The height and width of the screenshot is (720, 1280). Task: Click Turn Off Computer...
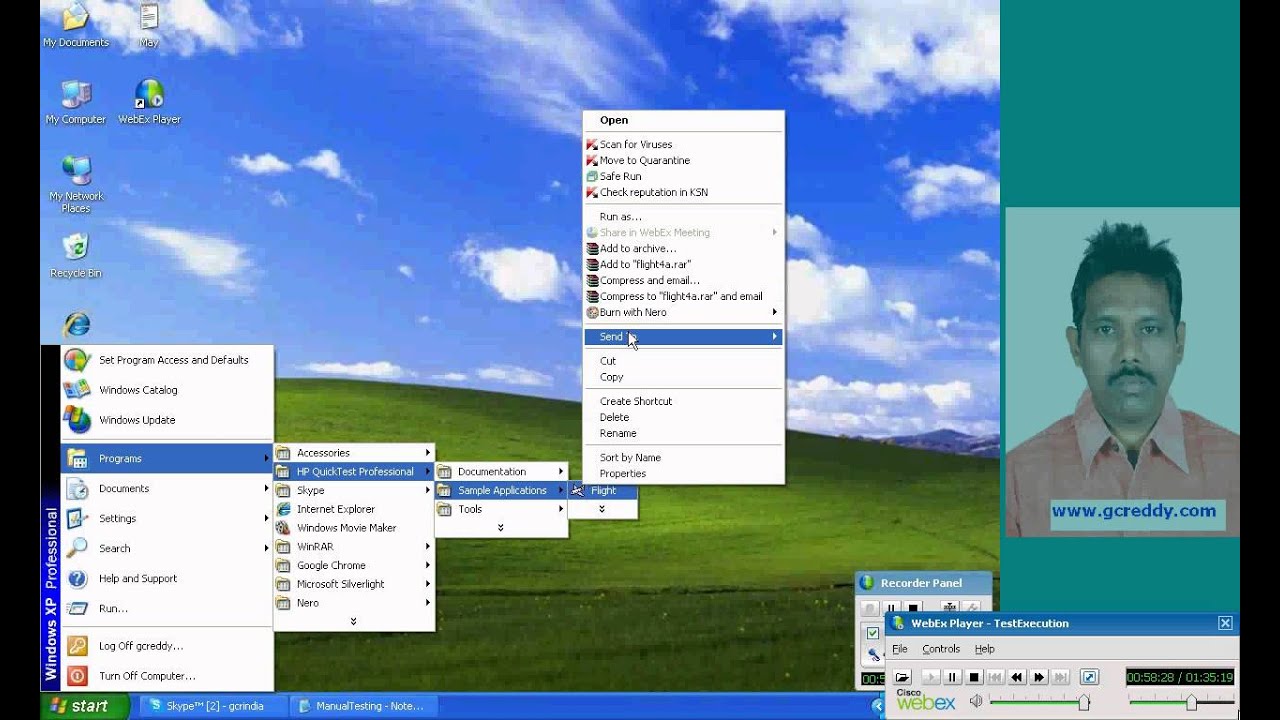coord(167,676)
